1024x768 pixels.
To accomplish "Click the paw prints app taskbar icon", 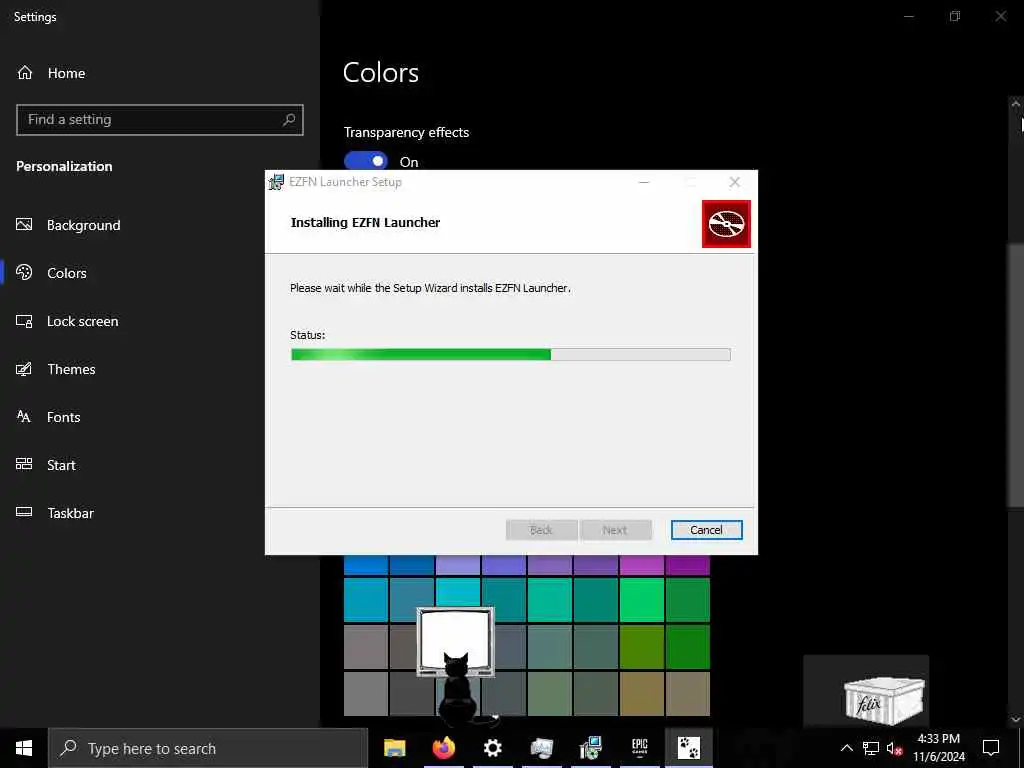I will coord(688,748).
